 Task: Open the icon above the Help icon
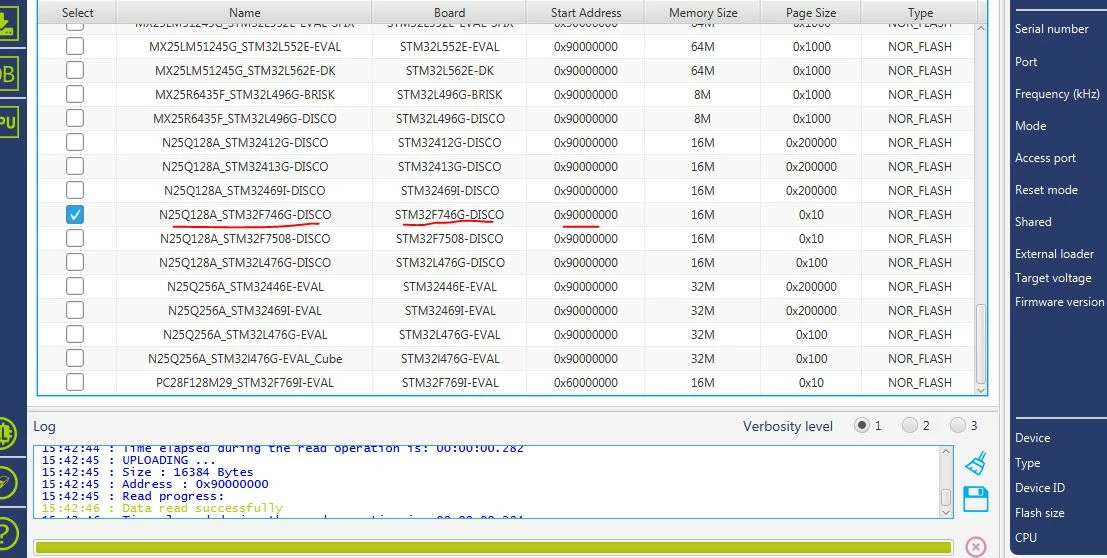pos(6,482)
